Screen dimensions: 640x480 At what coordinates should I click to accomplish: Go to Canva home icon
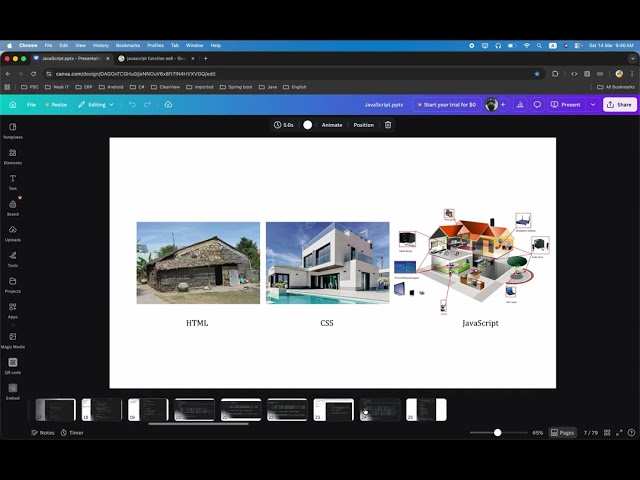pyautogui.click(x=13, y=104)
